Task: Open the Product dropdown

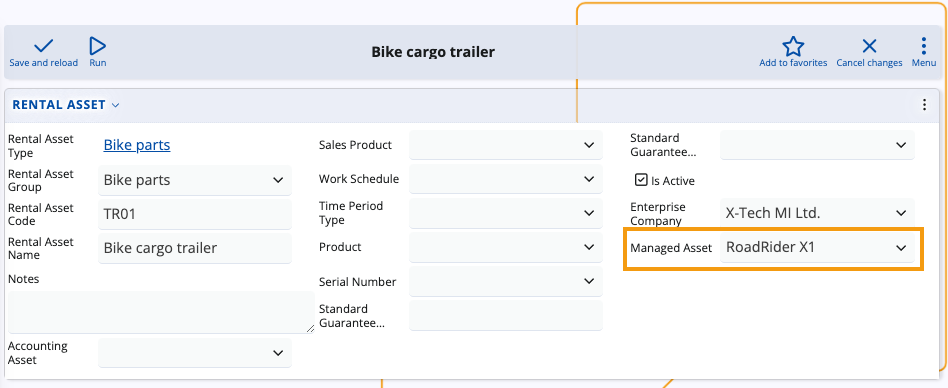Action: click(x=505, y=247)
